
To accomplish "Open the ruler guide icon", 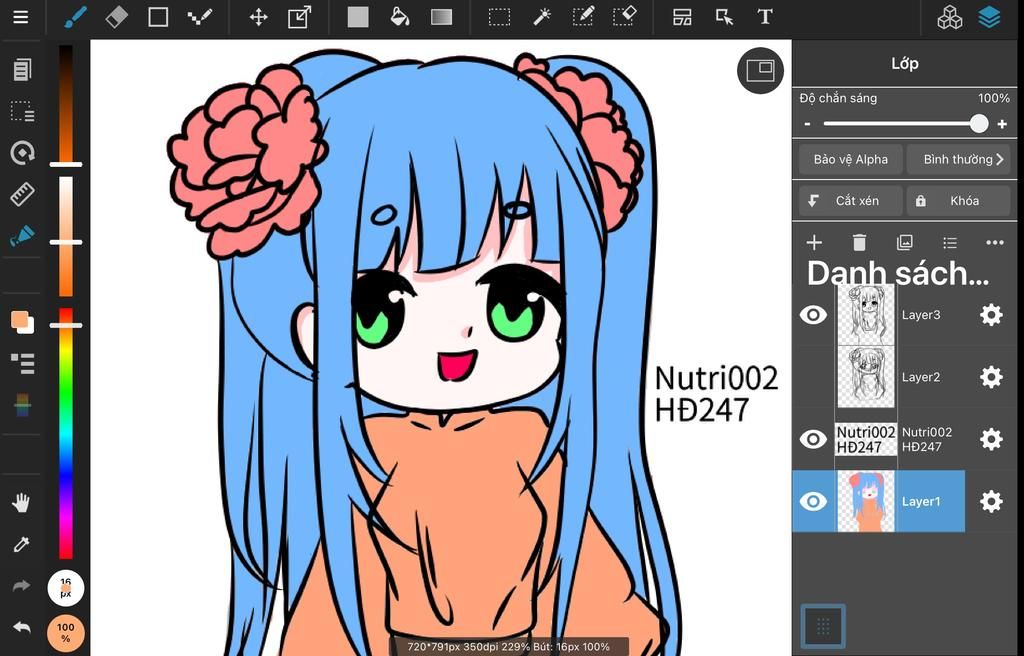I will 22,195.
